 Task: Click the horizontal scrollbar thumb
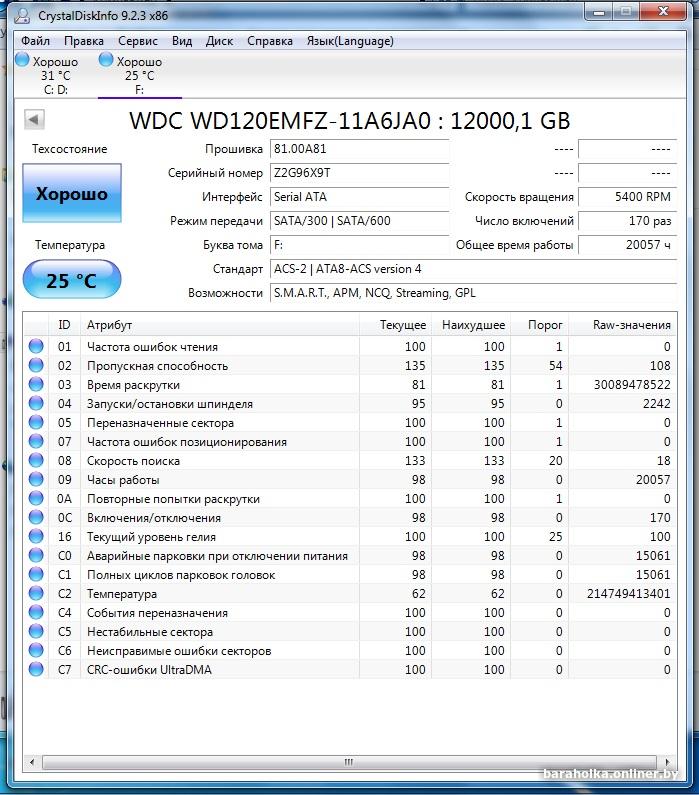point(349,762)
